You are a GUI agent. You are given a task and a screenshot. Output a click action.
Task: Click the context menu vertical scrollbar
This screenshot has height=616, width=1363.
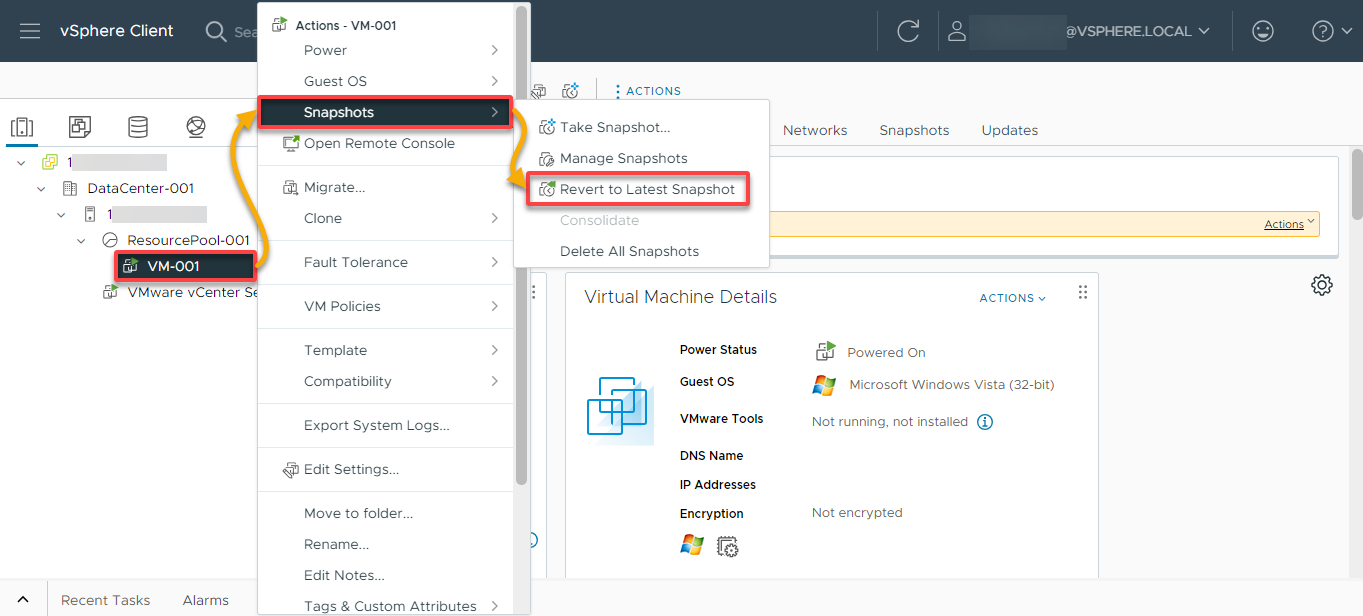tap(521, 245)
